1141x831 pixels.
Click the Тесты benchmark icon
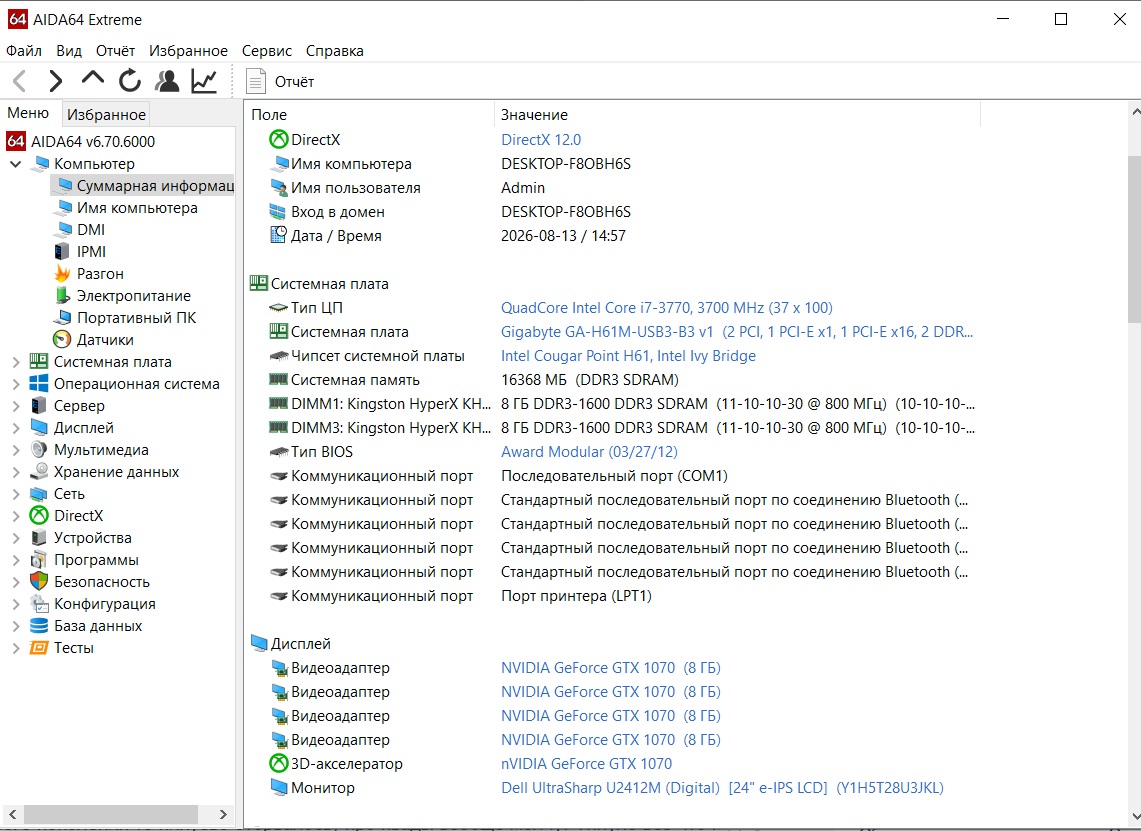click(39, 648)
